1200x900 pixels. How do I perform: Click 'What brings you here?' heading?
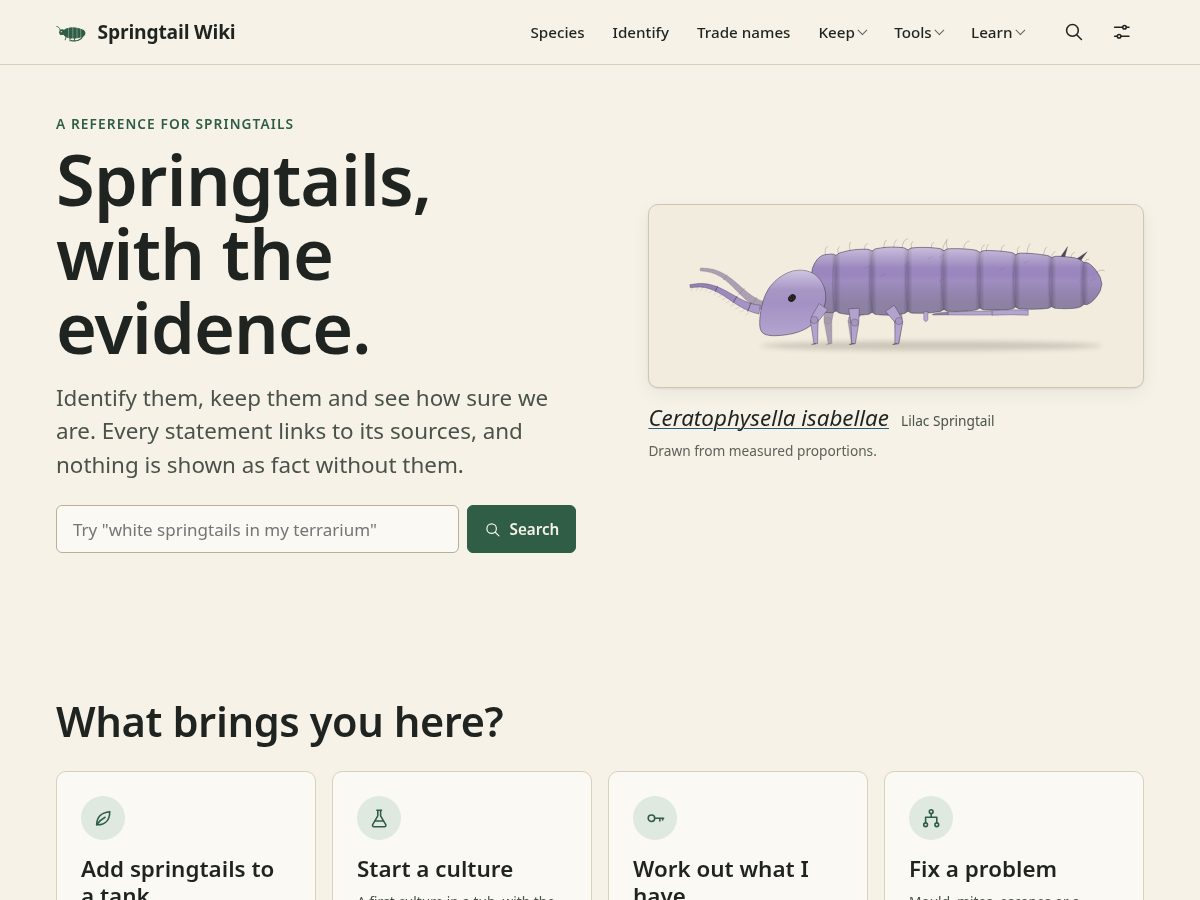280,722
